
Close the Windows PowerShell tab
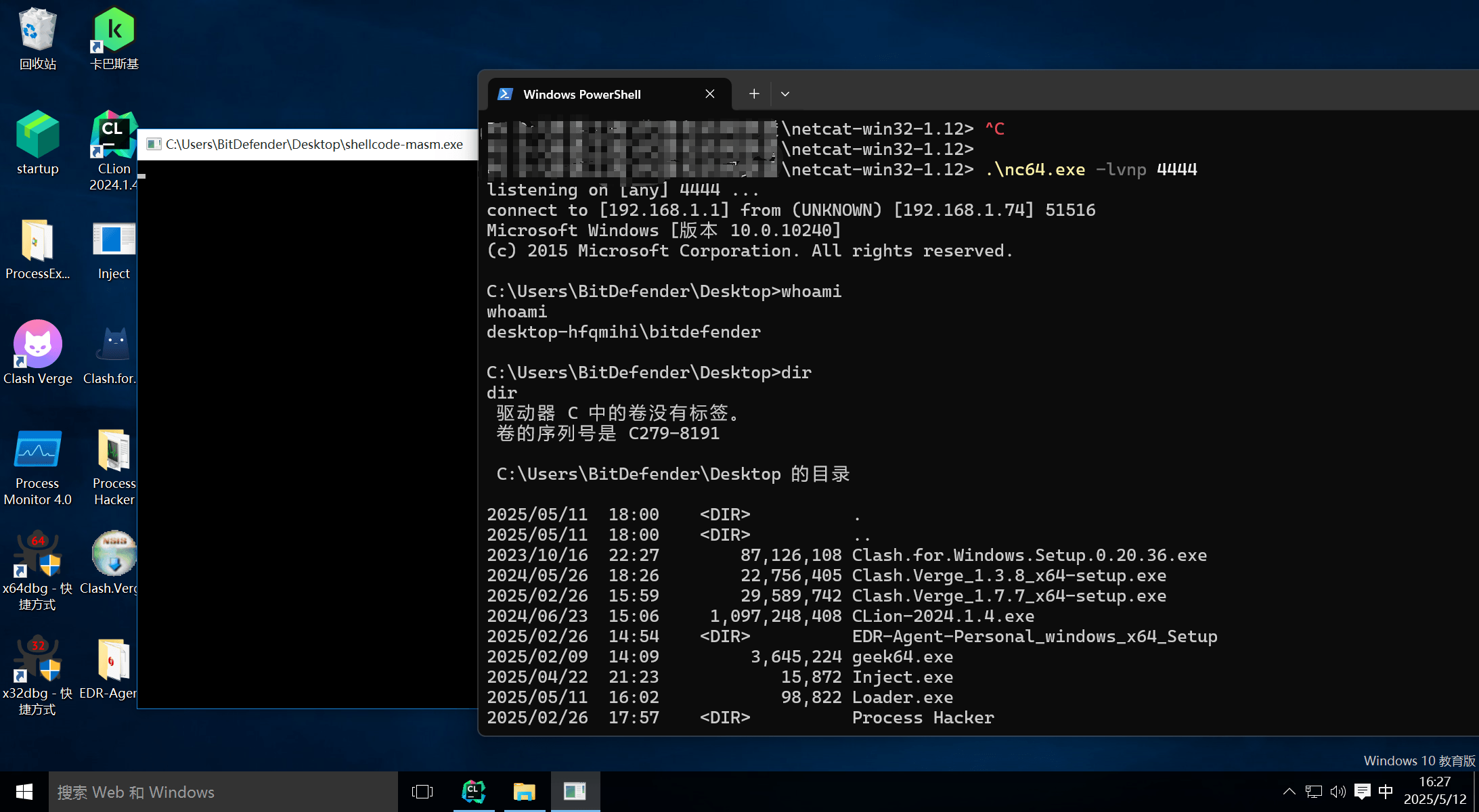click(710, 94)
